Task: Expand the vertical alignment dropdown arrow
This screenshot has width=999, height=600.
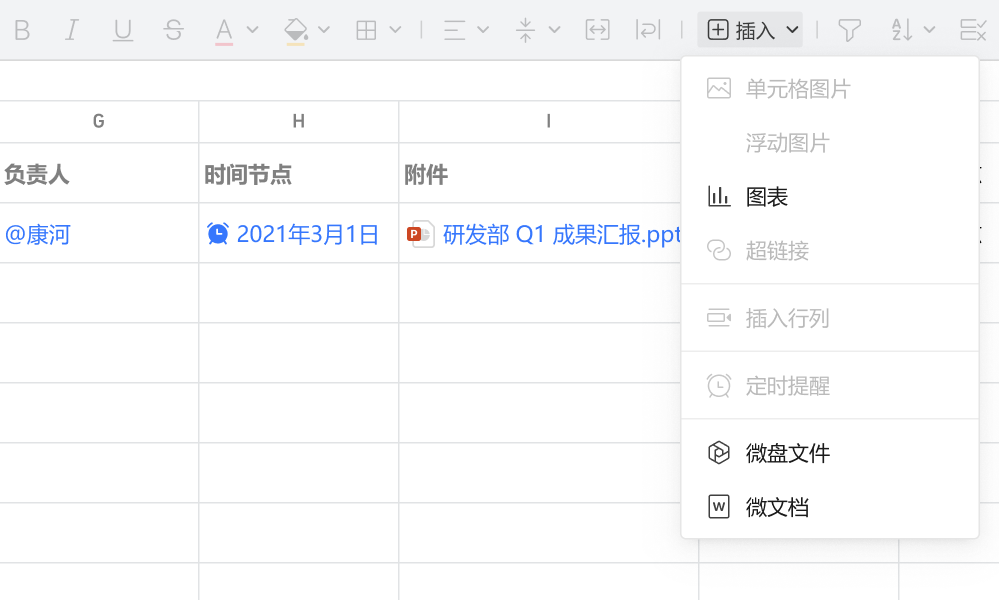Action: 554,29
